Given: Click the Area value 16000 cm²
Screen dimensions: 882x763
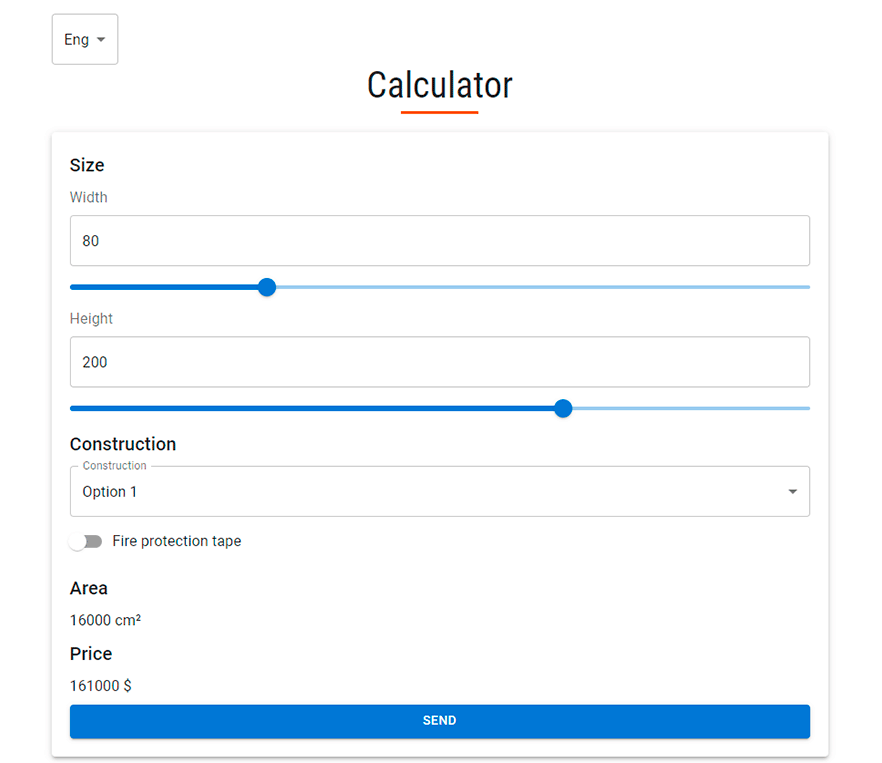Looking at the screenshot, I should coord(105,620).
